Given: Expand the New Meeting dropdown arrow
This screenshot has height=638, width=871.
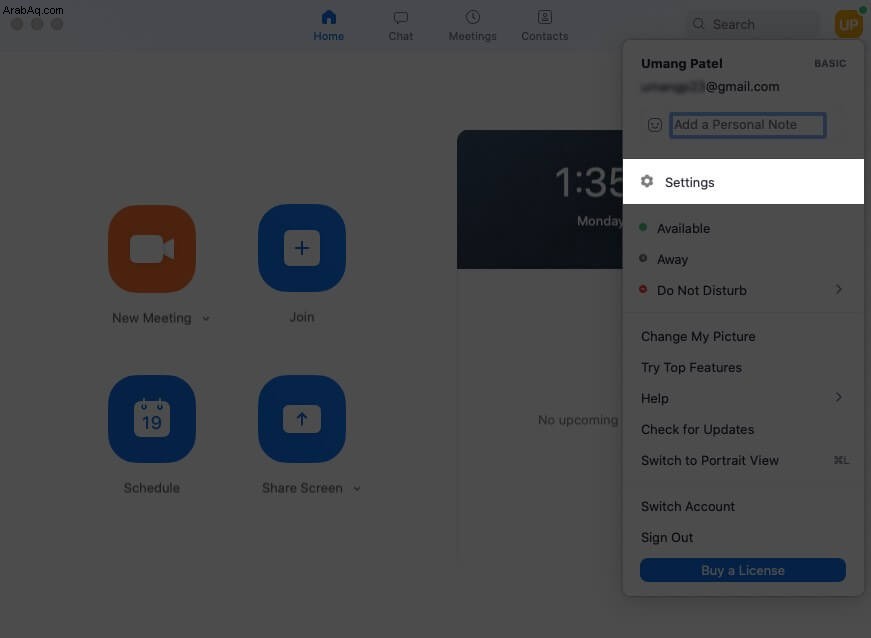Looking at the screenshot, I should (206, 319).
